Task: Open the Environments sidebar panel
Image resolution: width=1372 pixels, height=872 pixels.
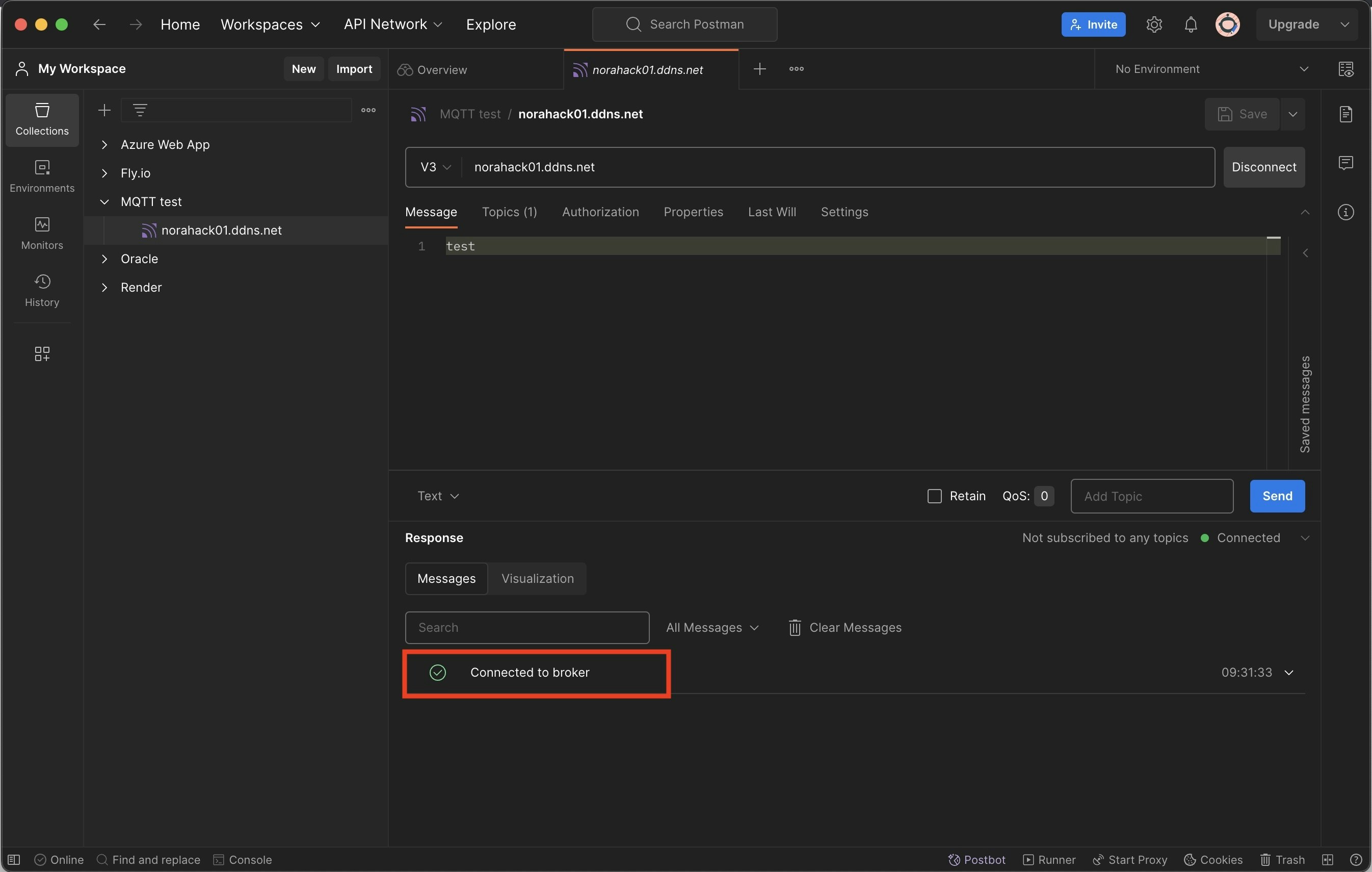Action: [x=42, y=176]
